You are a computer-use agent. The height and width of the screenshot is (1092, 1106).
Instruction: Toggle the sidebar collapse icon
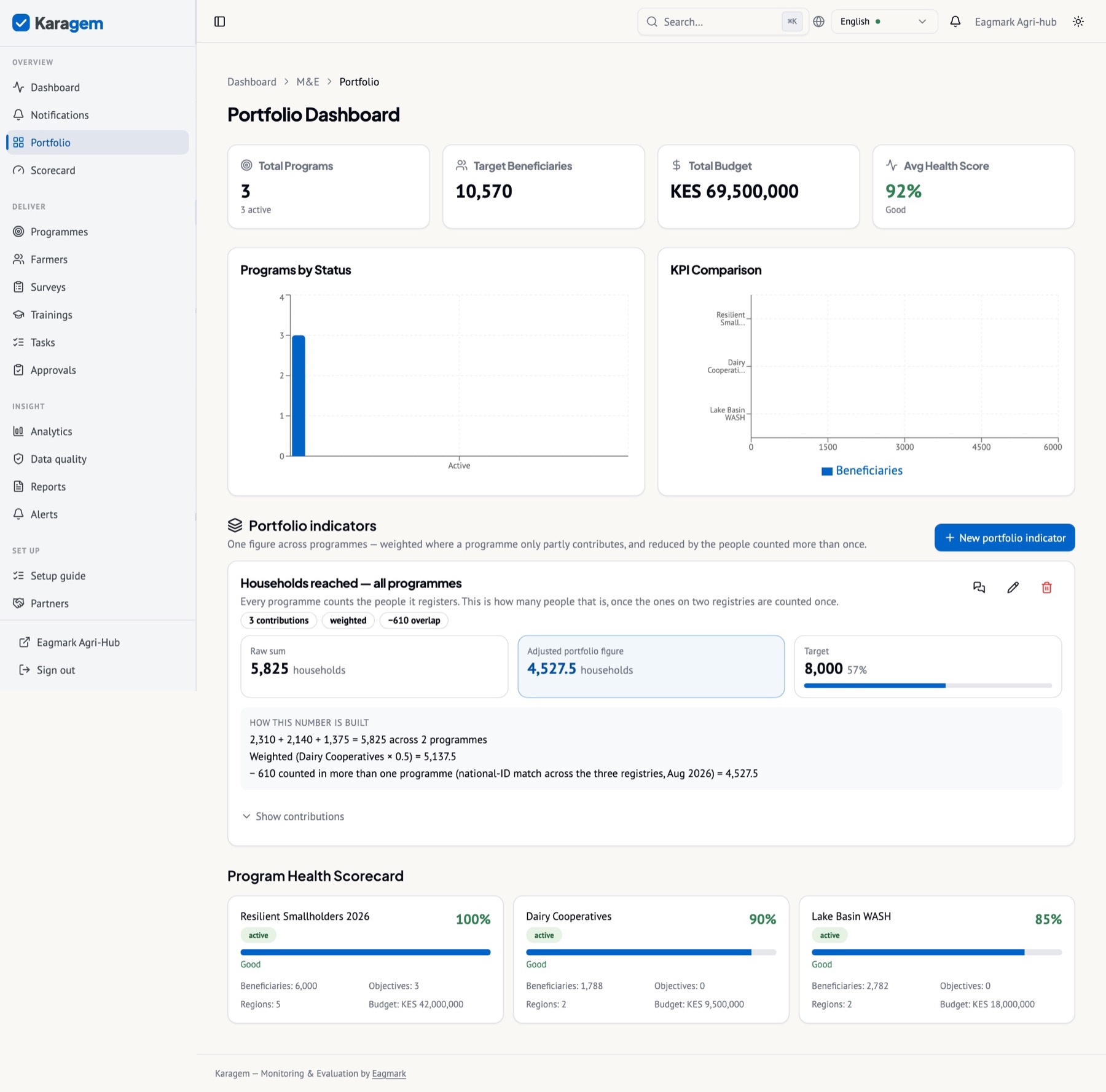tap(219, 22)
